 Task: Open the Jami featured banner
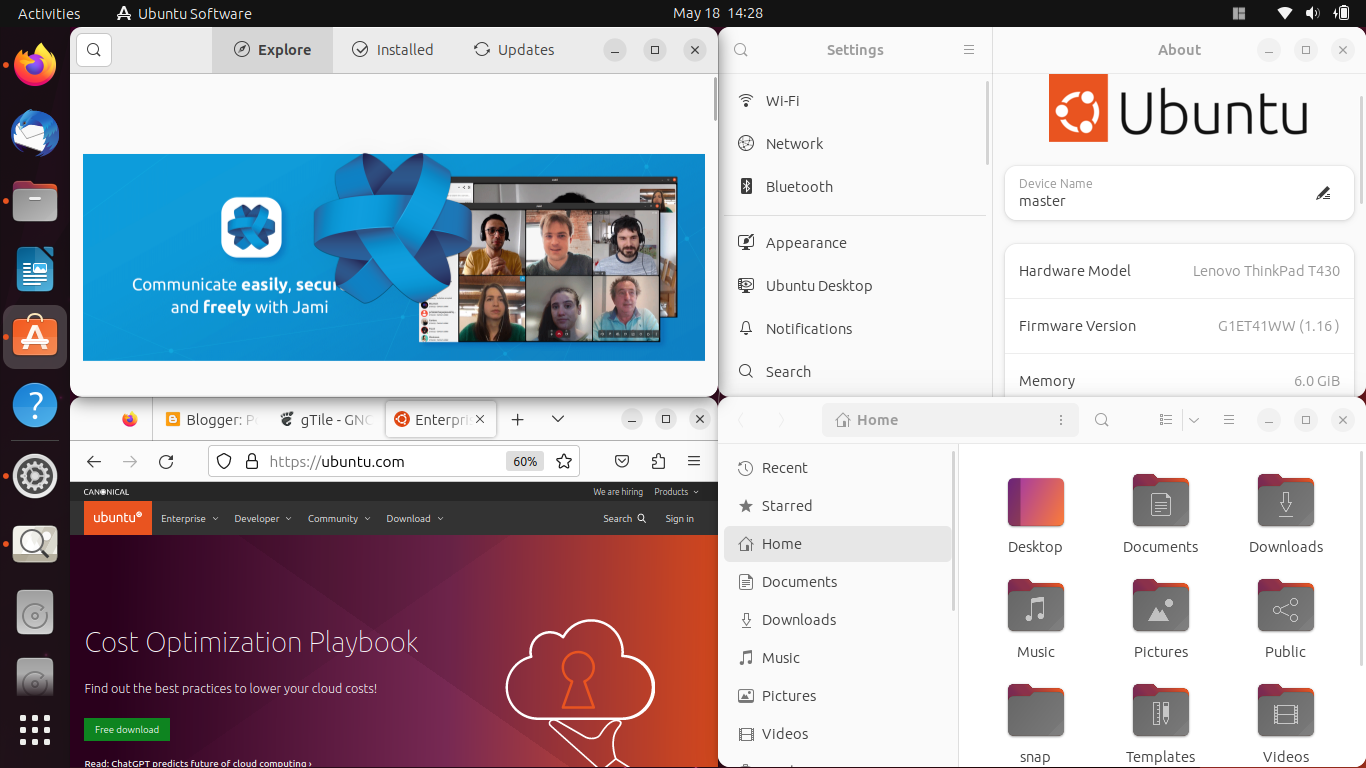394,257
